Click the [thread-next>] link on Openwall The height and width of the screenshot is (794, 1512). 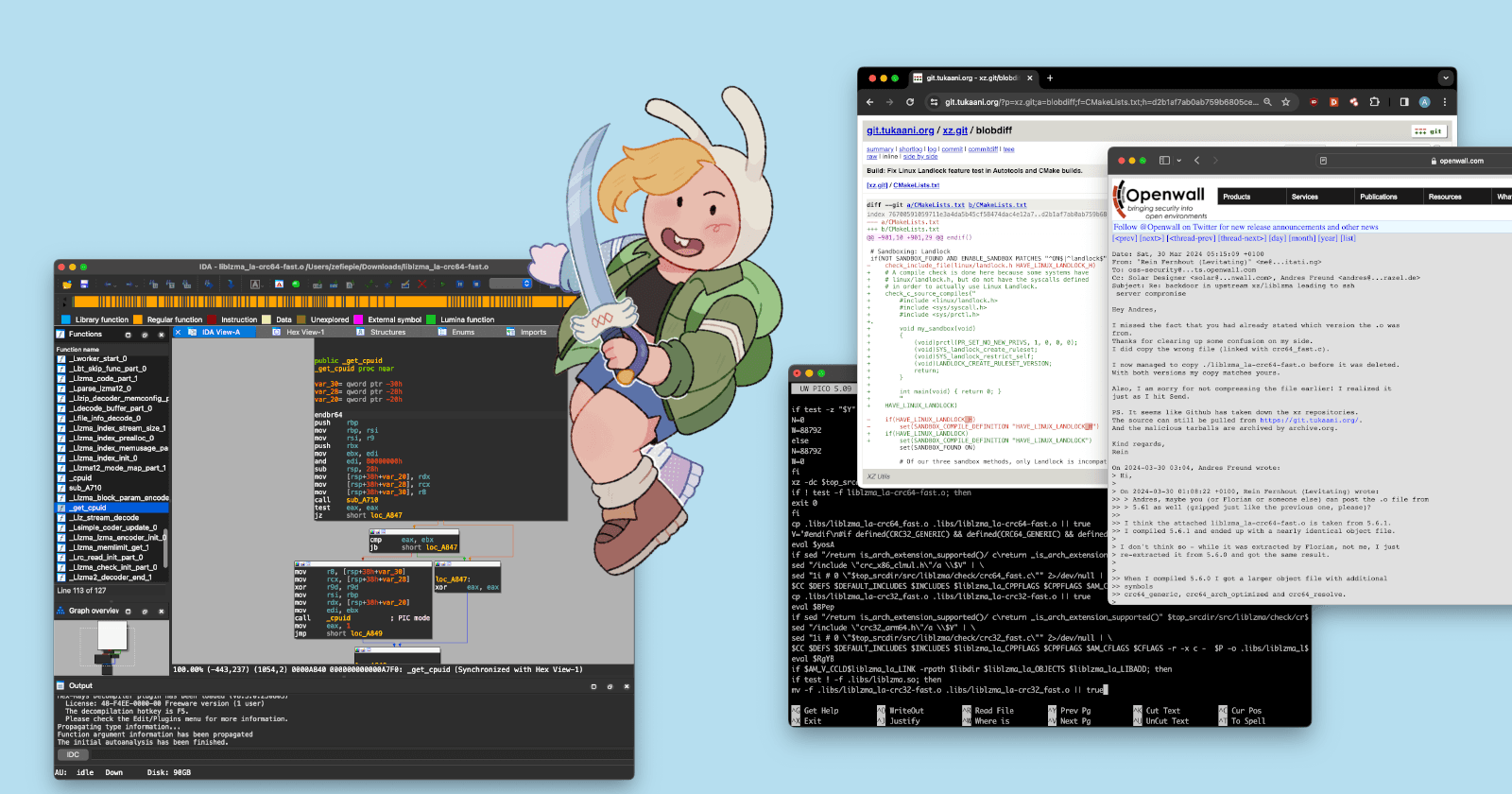pyautogui.click(x=1242, y=238)
